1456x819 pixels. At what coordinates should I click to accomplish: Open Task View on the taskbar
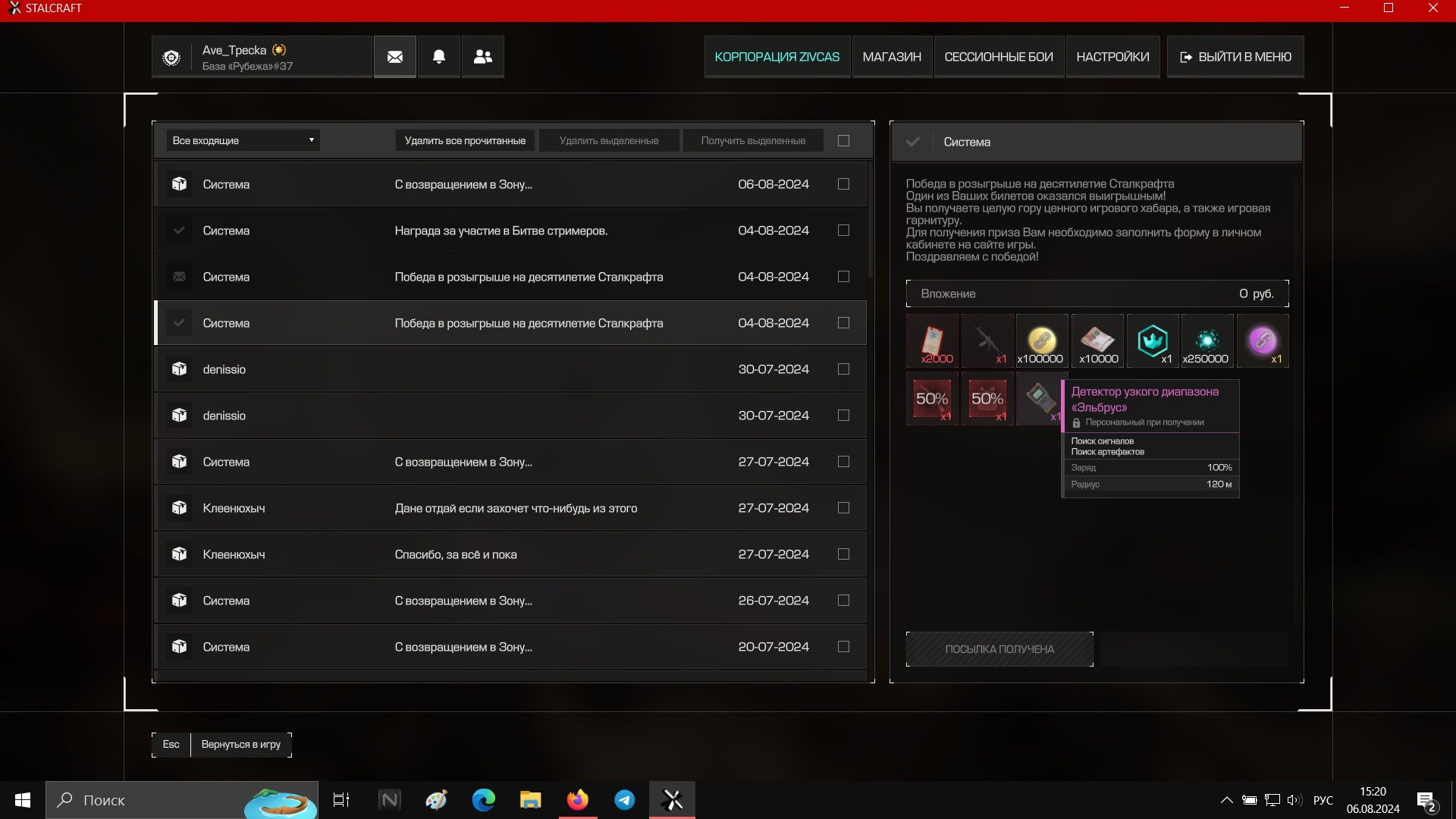coord(341,800)
